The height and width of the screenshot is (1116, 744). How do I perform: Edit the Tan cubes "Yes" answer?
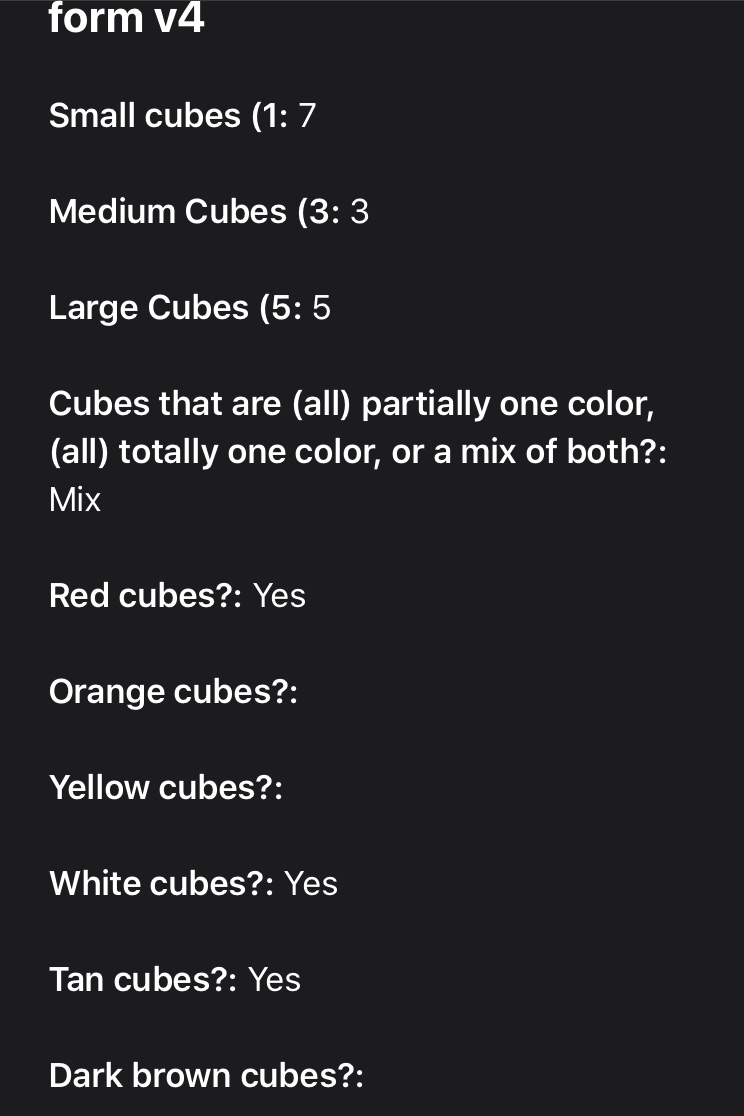tap(274, 980)
